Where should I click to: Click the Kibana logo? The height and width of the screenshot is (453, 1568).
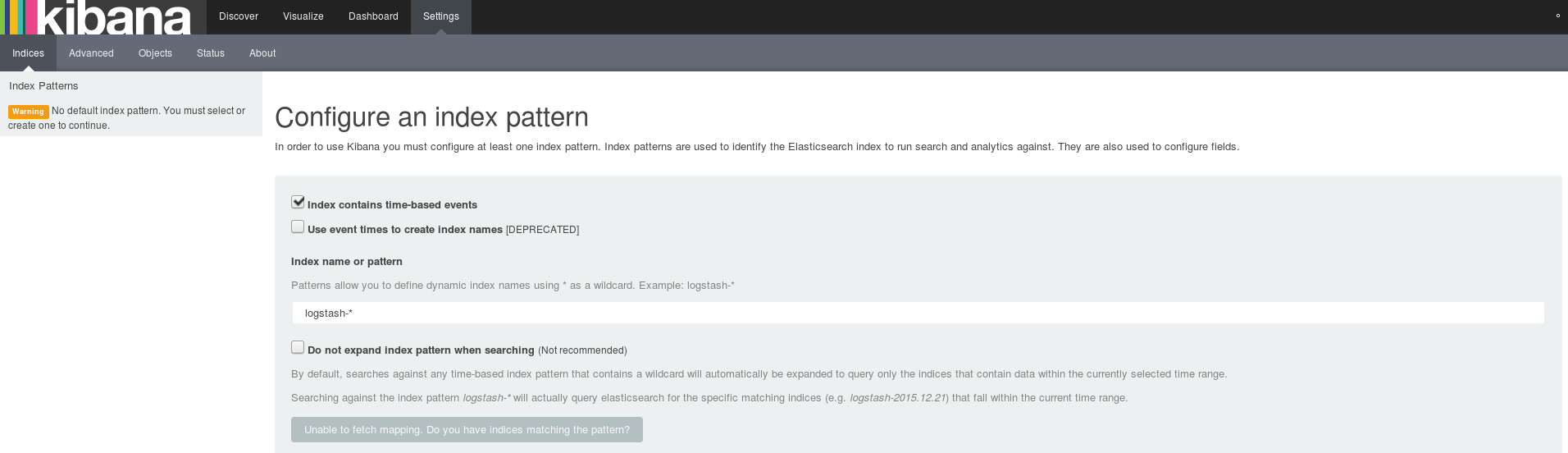click(x=97, y=17)
